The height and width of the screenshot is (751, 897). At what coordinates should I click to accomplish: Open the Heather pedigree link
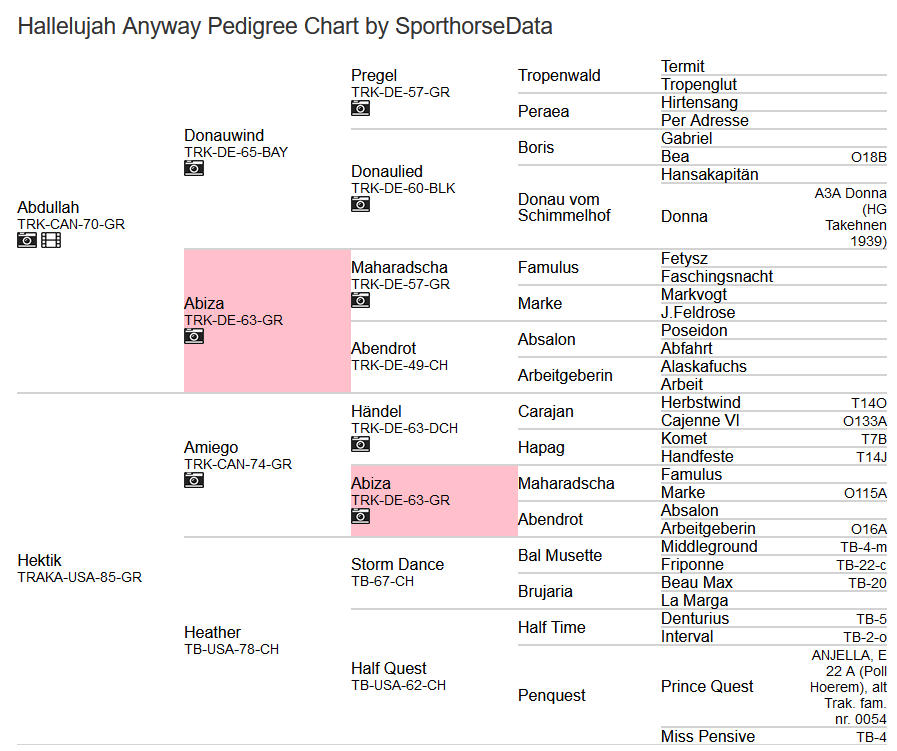point(212,632)
